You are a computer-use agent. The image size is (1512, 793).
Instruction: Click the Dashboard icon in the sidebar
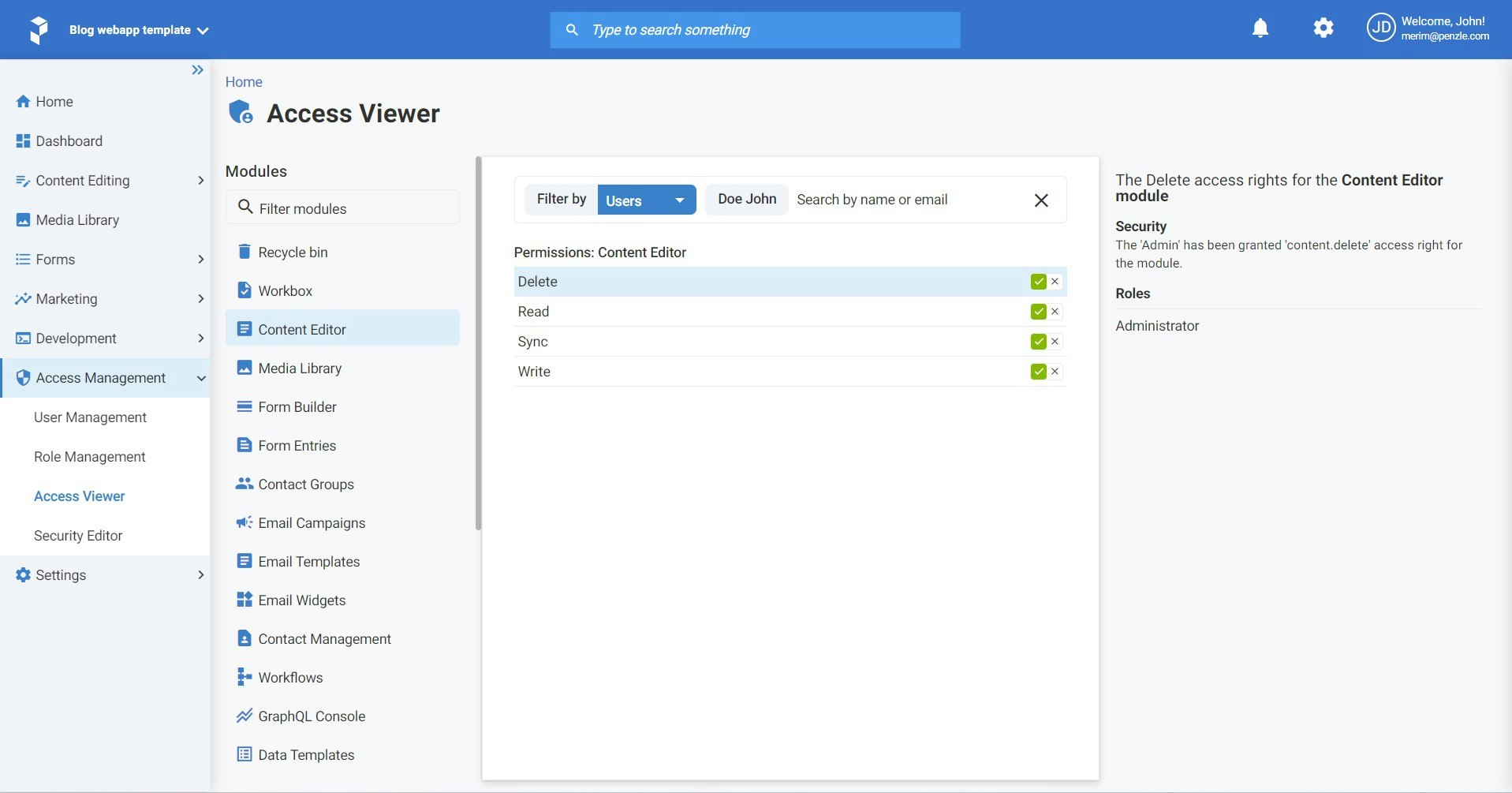tap(23, 141)
